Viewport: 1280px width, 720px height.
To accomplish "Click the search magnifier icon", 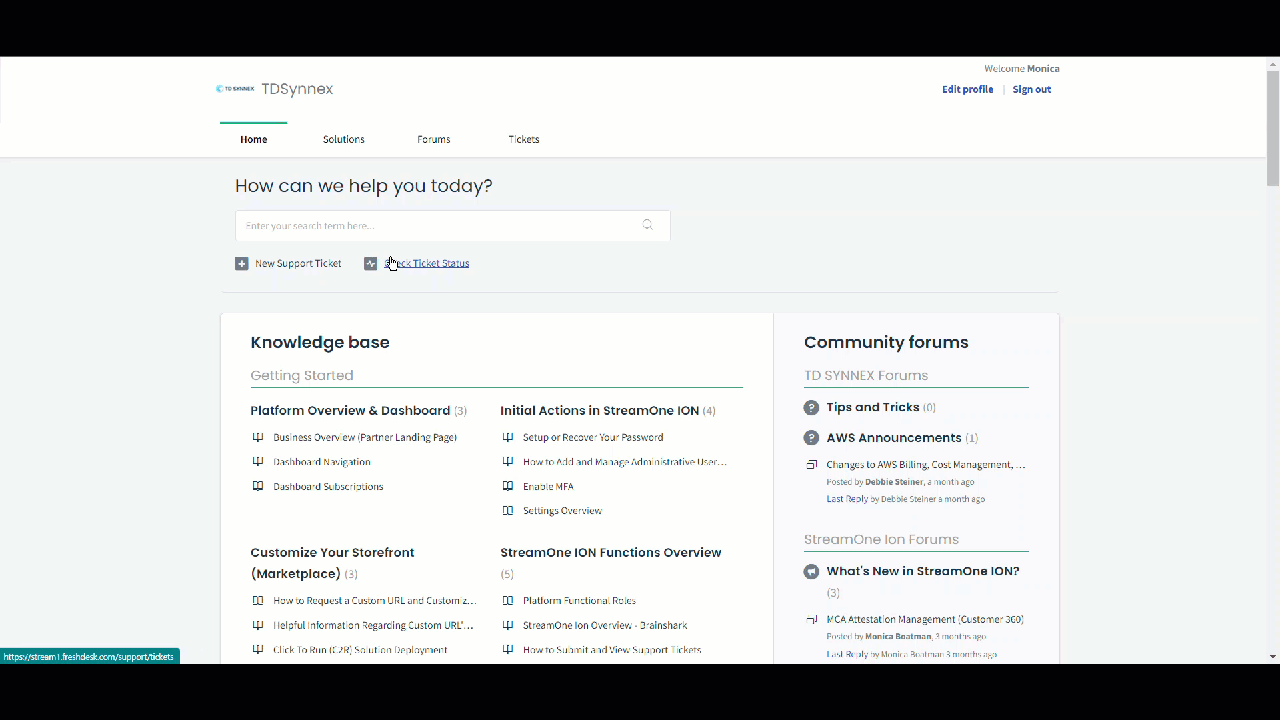I will 648,225.
